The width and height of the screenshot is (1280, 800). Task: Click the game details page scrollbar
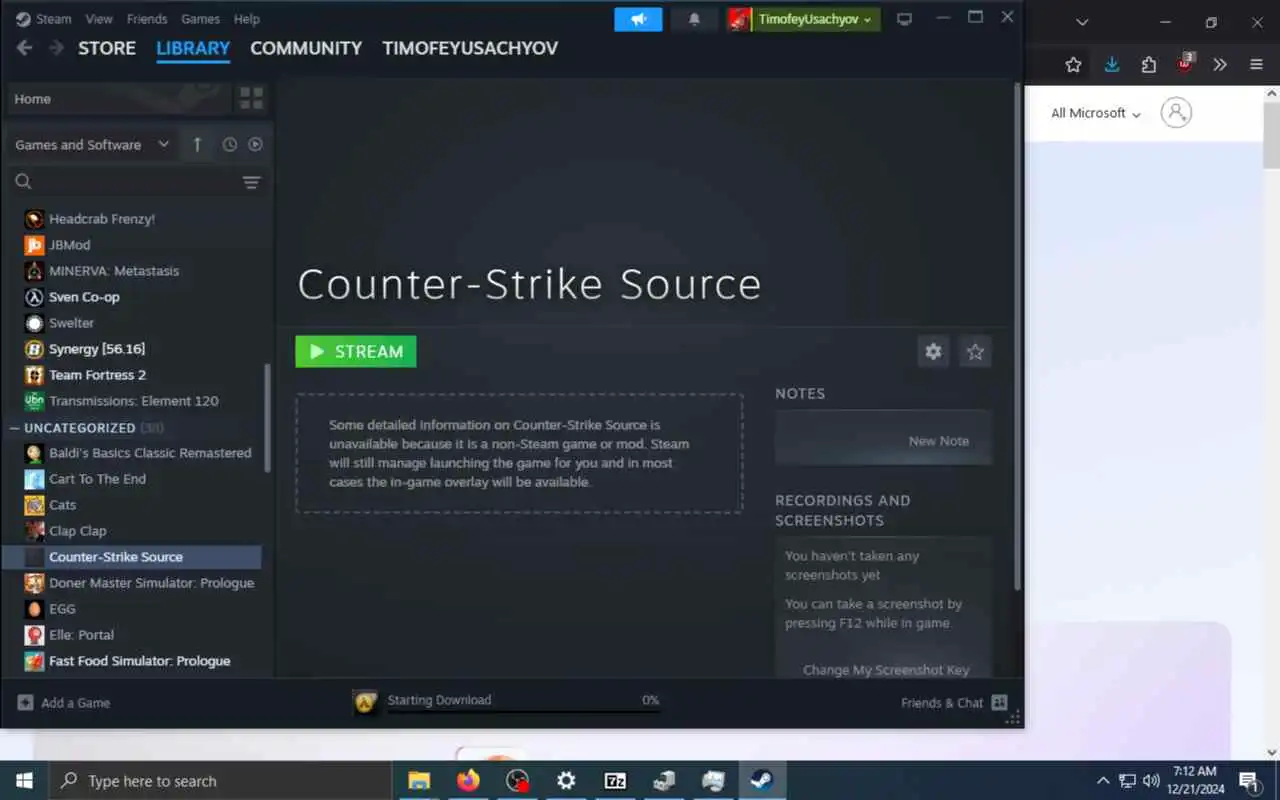(x=1018, y=336)
